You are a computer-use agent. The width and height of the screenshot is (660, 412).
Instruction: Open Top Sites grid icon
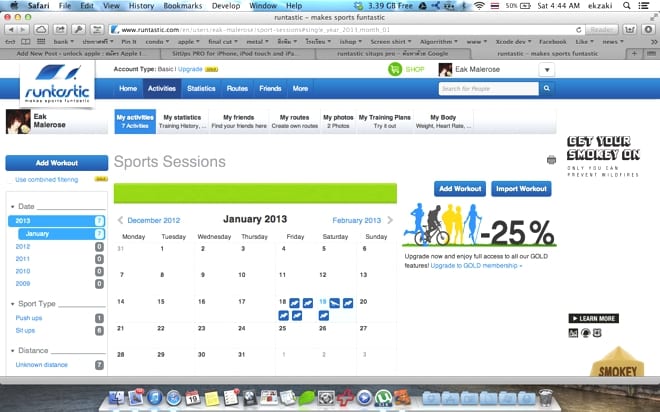click(x=41, y=42)
